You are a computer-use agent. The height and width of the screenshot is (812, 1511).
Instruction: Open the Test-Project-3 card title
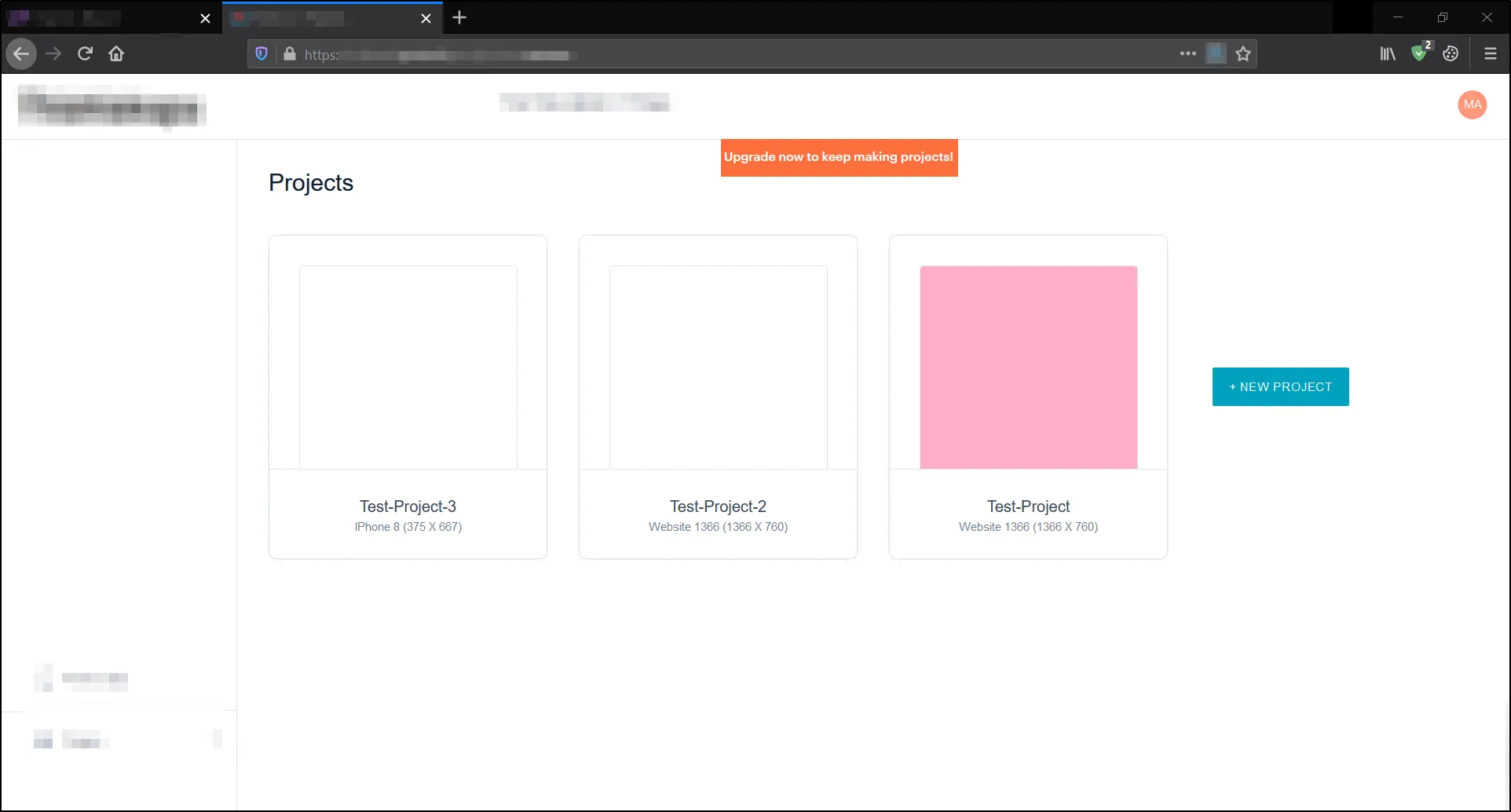click(408, 507)
